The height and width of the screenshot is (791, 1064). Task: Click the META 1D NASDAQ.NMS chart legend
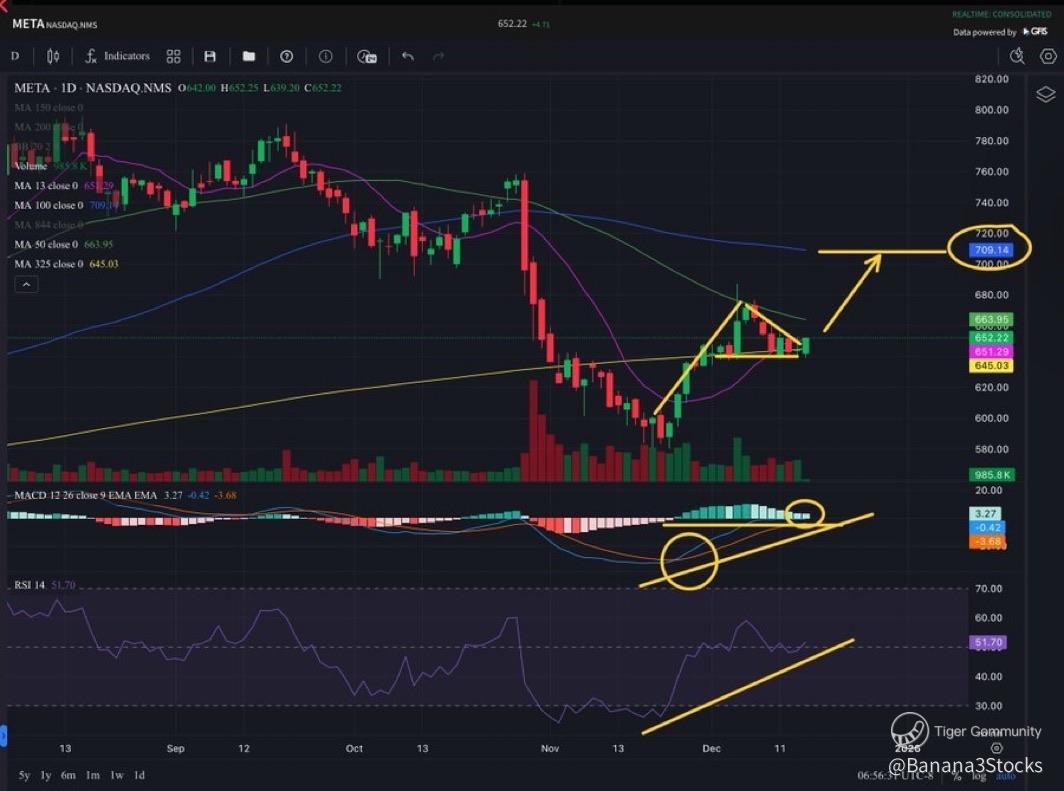pos(92,88)
